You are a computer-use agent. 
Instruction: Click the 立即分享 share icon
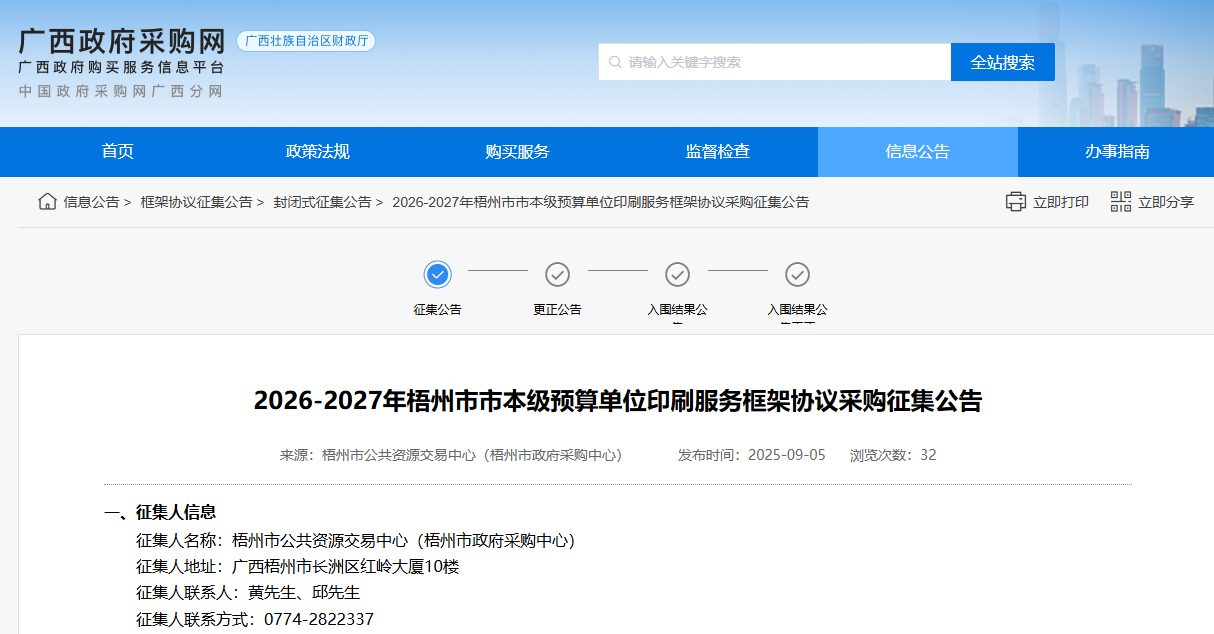pyautogui.click(x=1120, y=201)
